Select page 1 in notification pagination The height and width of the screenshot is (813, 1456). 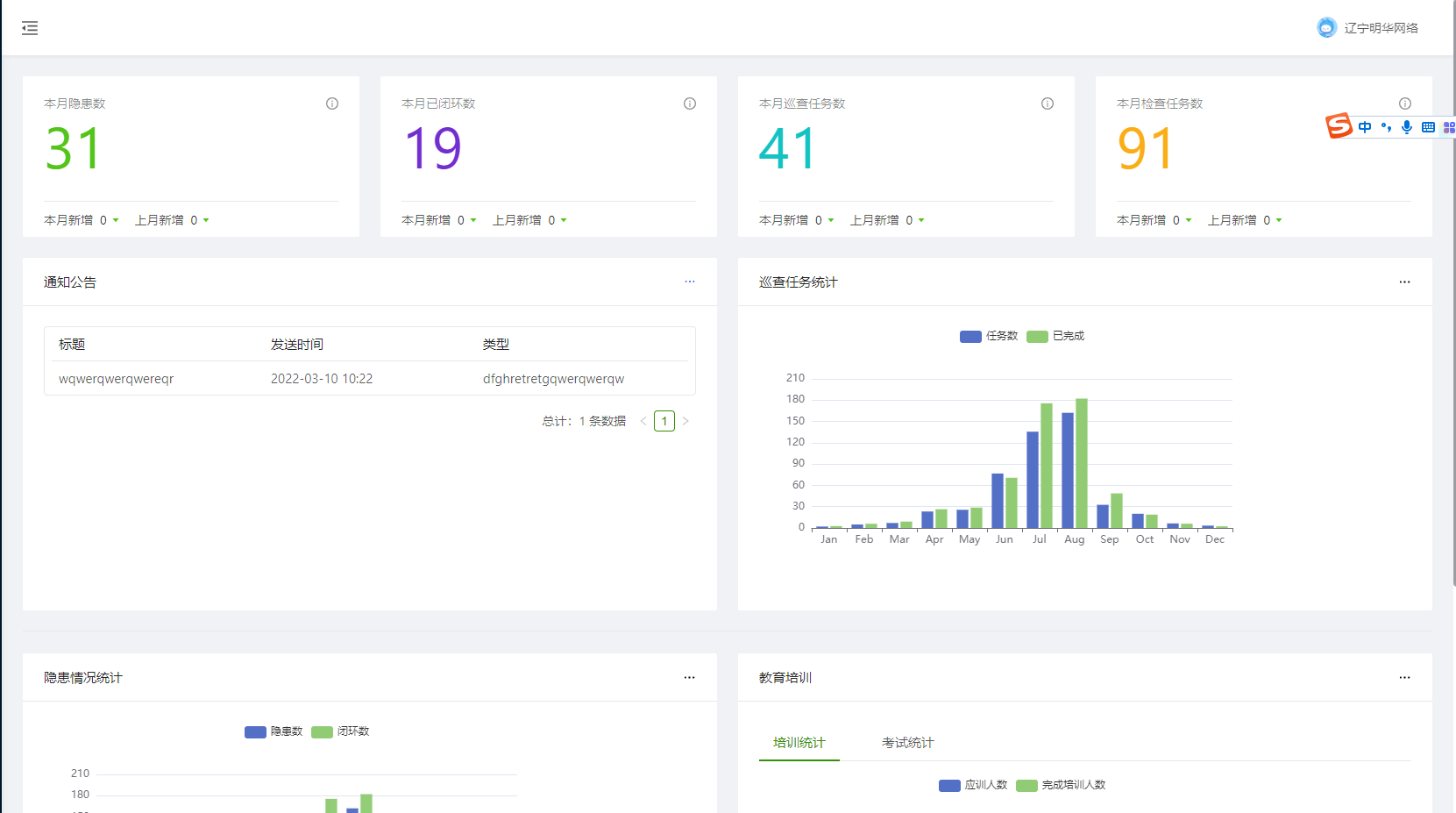click(664, 421)
